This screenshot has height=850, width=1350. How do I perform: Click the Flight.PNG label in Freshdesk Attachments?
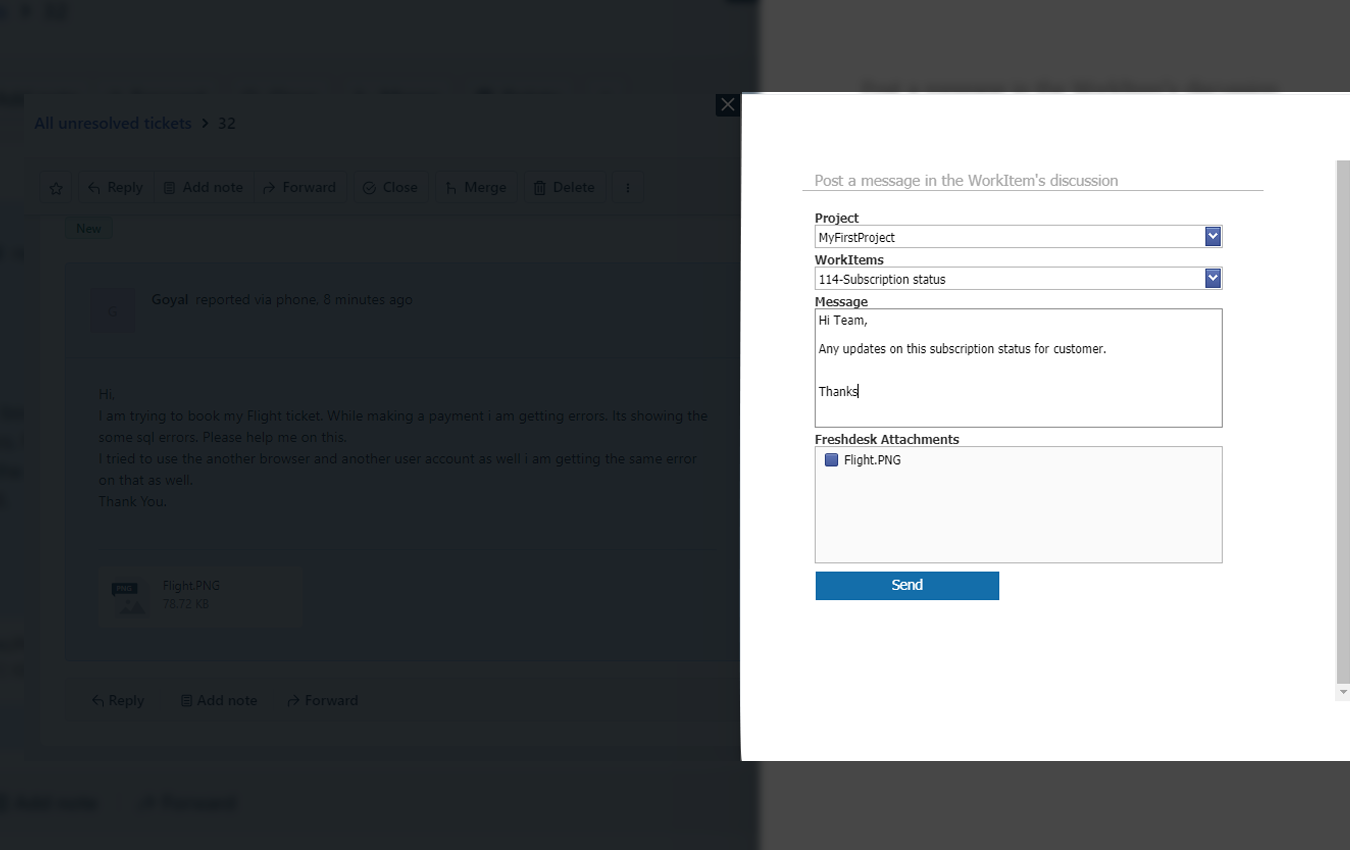pos(872,460)
